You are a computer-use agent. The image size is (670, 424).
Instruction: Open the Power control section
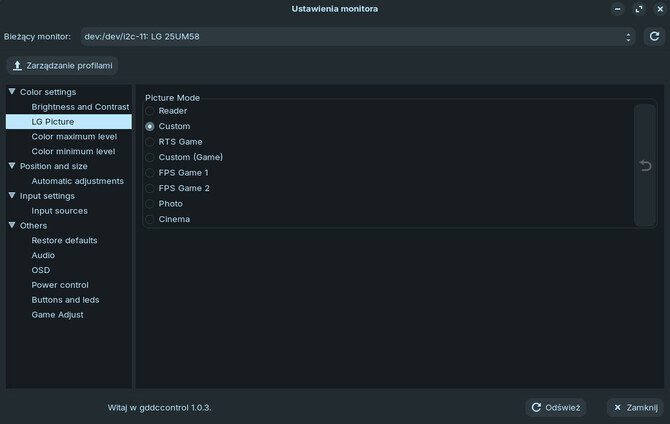(60, 285)
